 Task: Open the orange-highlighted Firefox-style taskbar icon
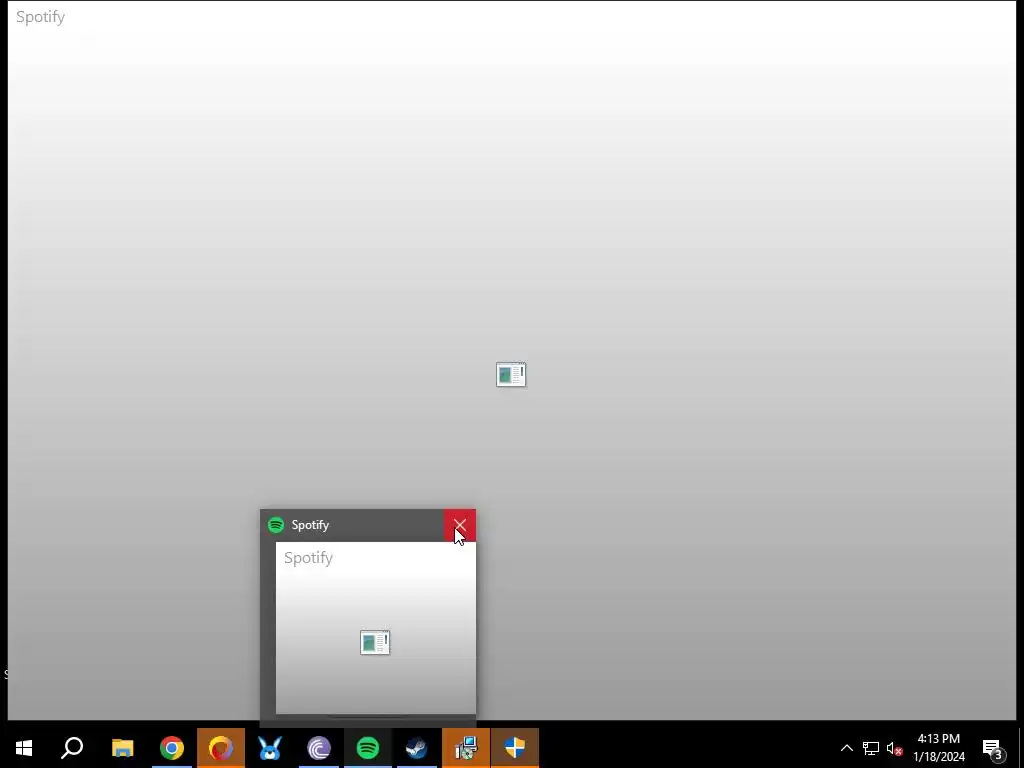pos(221,748)
